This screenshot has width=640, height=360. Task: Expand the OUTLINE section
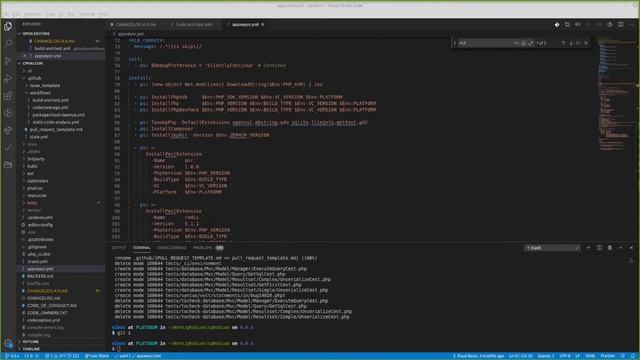31,342
